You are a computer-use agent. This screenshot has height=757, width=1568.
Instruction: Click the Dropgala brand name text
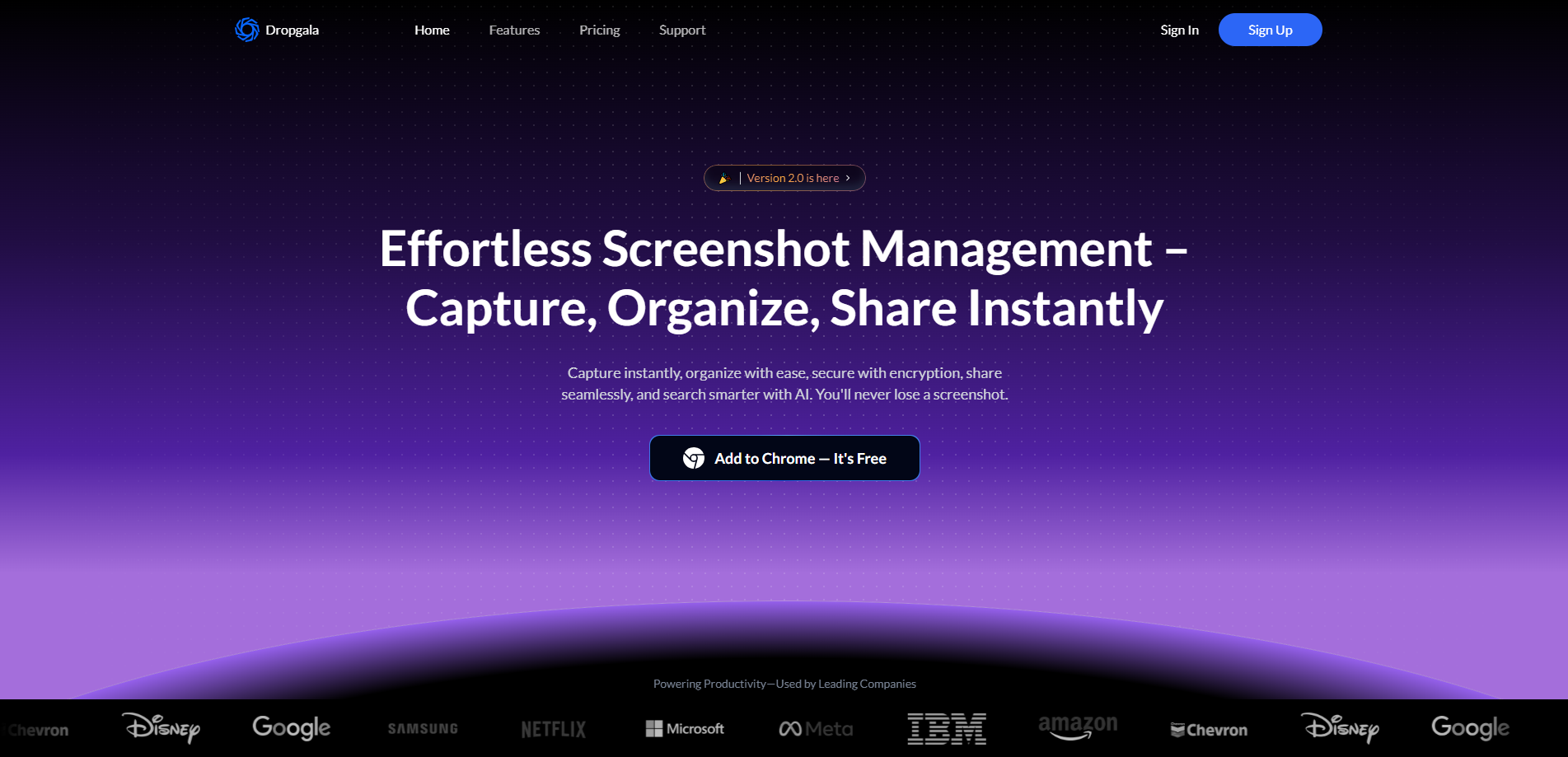click(292, 30)
